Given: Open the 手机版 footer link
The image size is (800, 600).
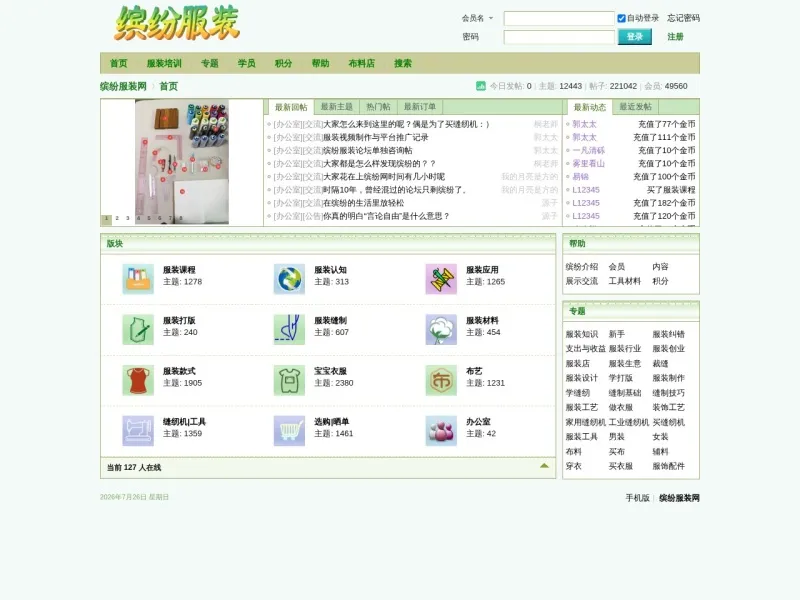Looking at the screenshot, I should (637, 498).
